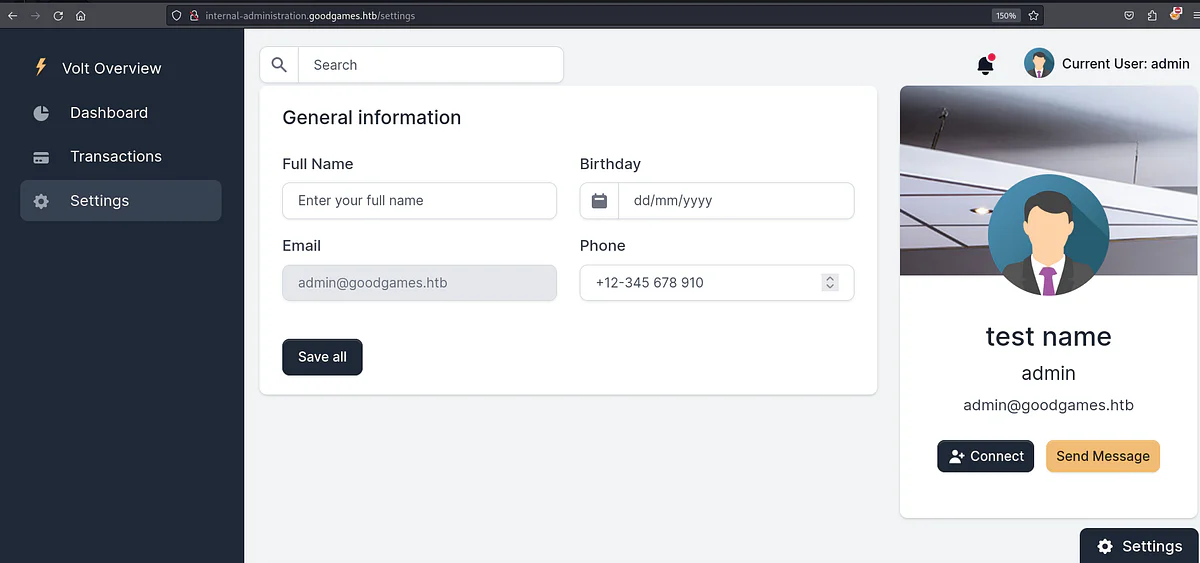
Task: Click the Settings gear icon in sidebar
Action: [x=41, y=201]
